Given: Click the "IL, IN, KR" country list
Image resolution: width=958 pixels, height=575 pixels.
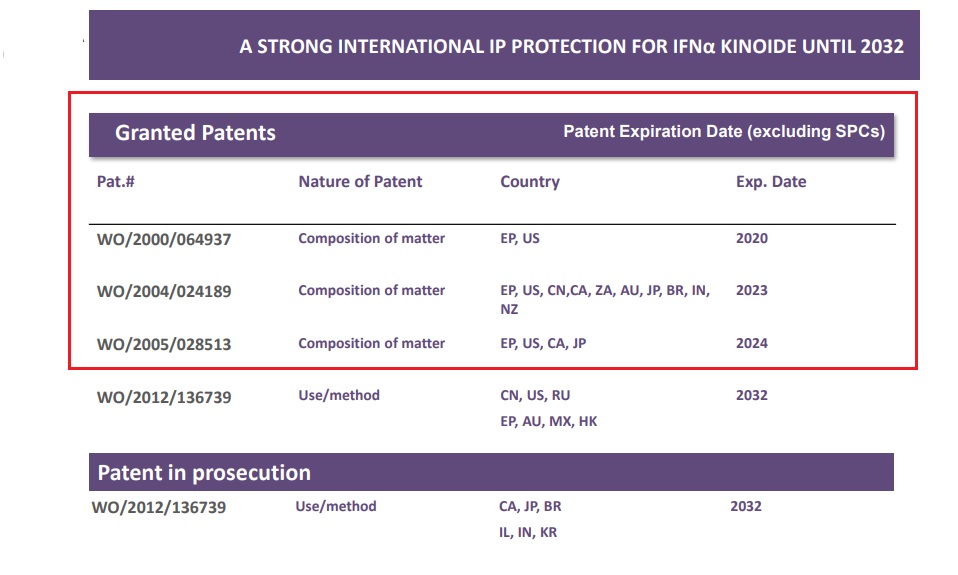Looking at the screenshot, I should (528, 533).
